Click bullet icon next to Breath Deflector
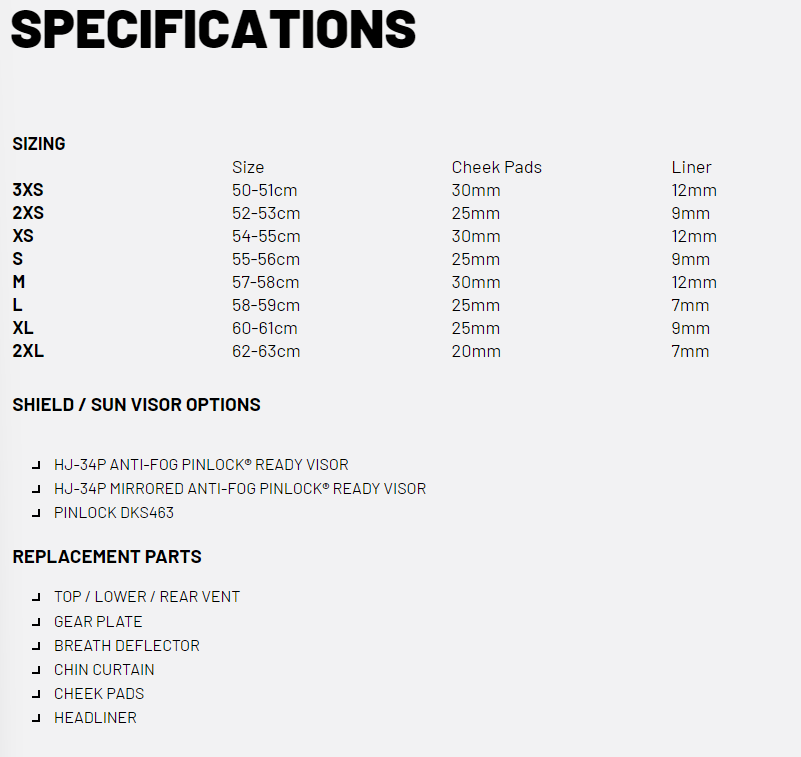The height and width of the screenshot is (757, 801). coord(36,647)
